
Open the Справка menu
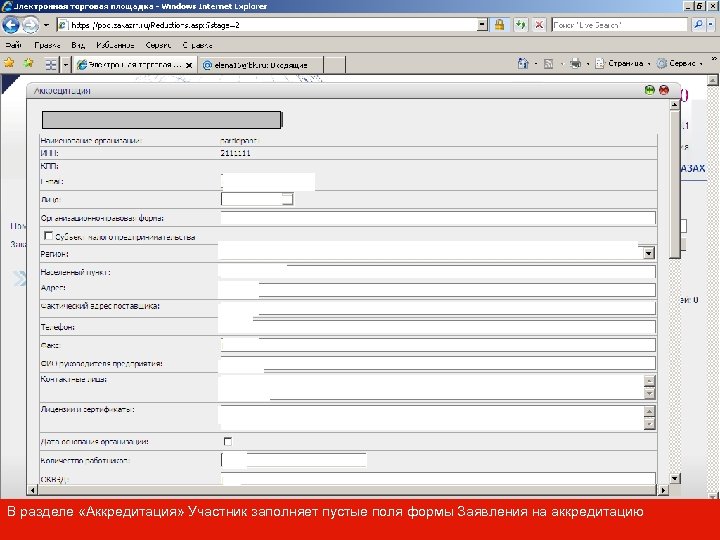tap(197, 45)
